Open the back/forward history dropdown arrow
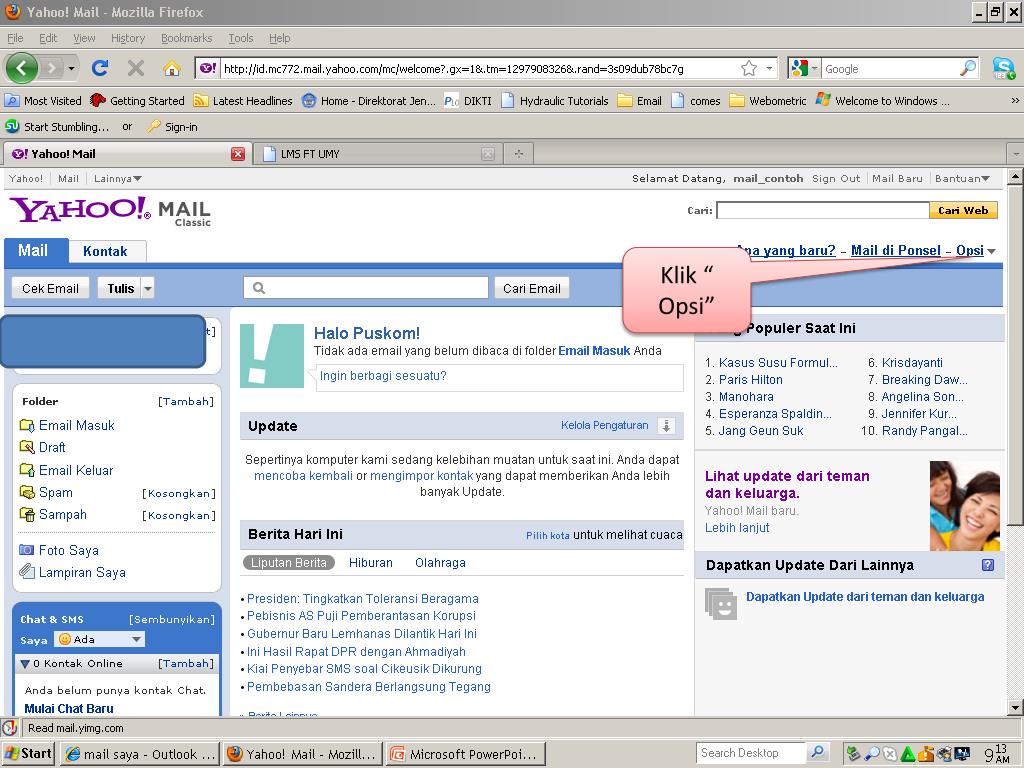 click(71, 68)
